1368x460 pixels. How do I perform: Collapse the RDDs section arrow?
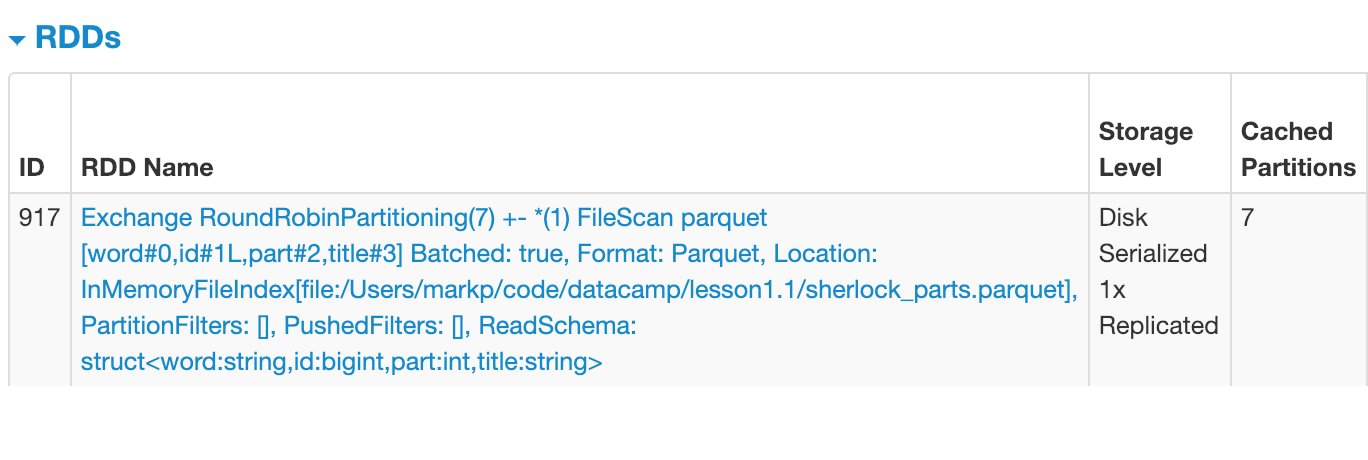pos(17,40)
